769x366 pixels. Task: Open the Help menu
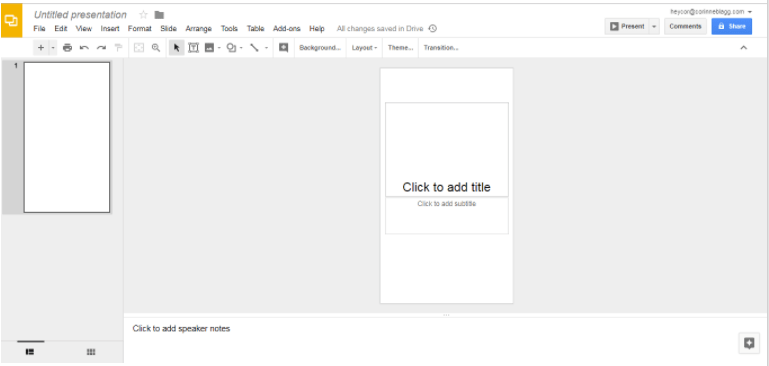[x=317, y=29]
